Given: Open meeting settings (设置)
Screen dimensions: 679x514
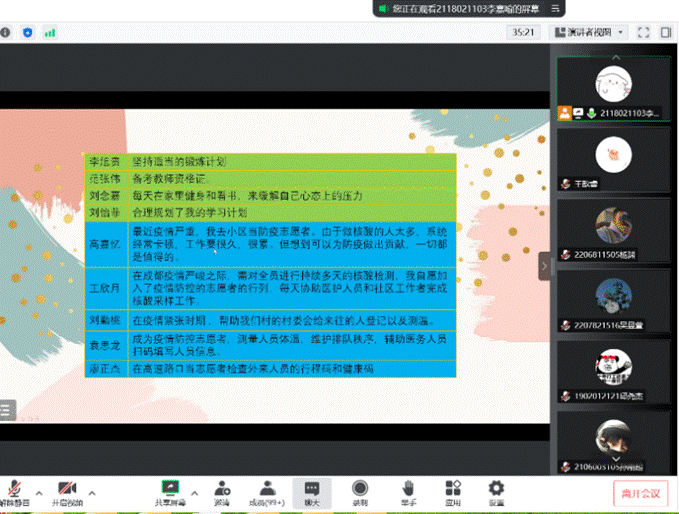Looking at the screenshot, I should pos(496,490).
